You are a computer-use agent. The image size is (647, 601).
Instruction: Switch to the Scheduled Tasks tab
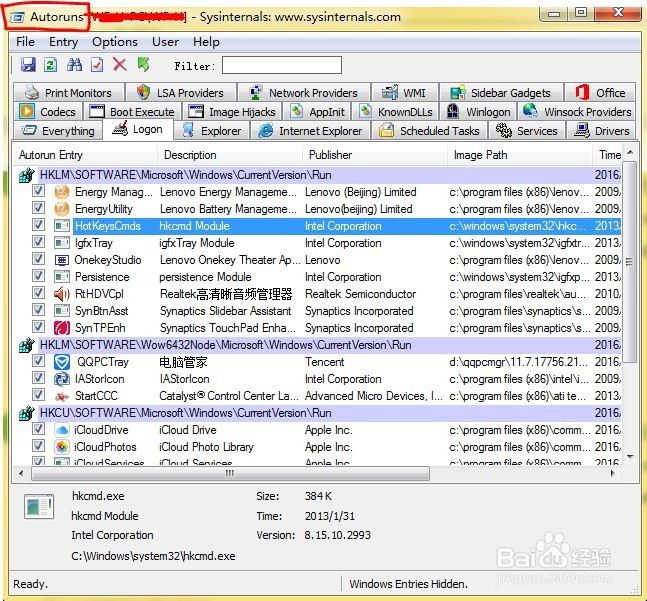pos(429,131)
